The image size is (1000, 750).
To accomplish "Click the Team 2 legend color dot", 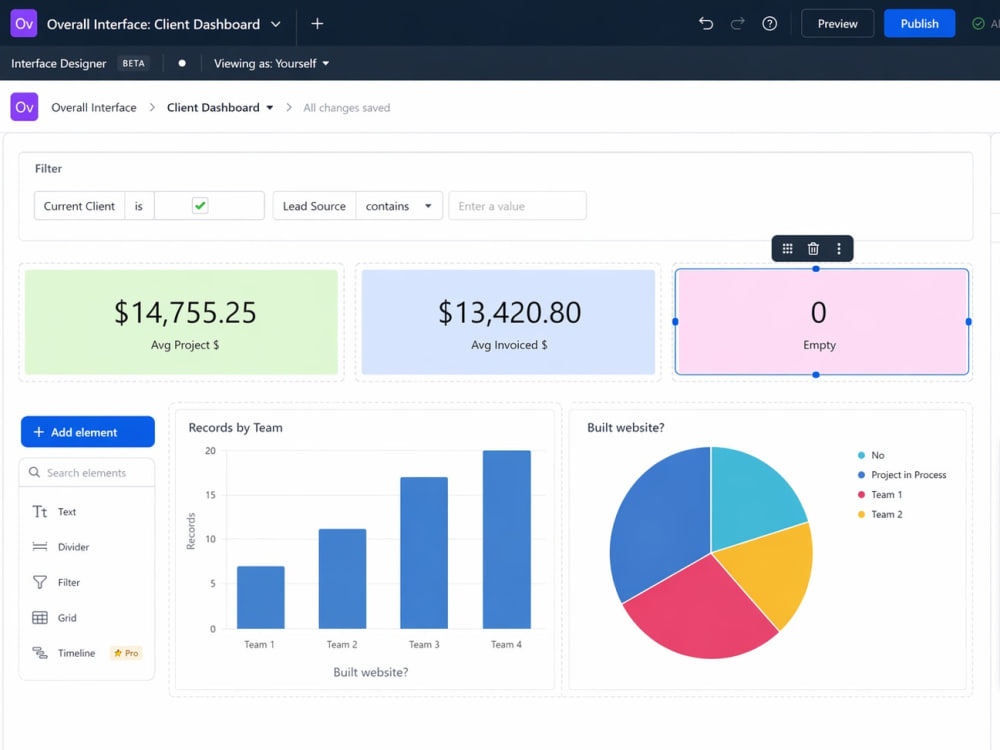I will click(861, 515).
